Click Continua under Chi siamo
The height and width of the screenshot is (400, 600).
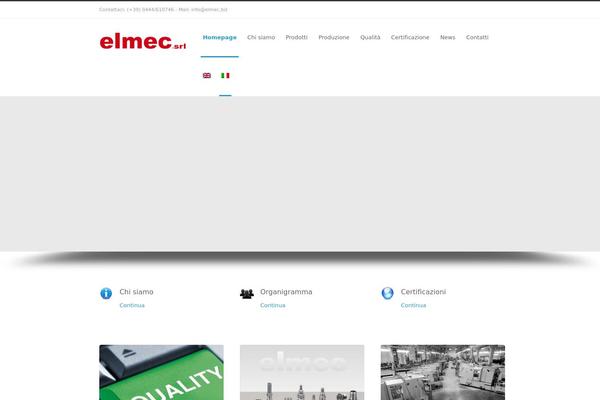point(132,305)
